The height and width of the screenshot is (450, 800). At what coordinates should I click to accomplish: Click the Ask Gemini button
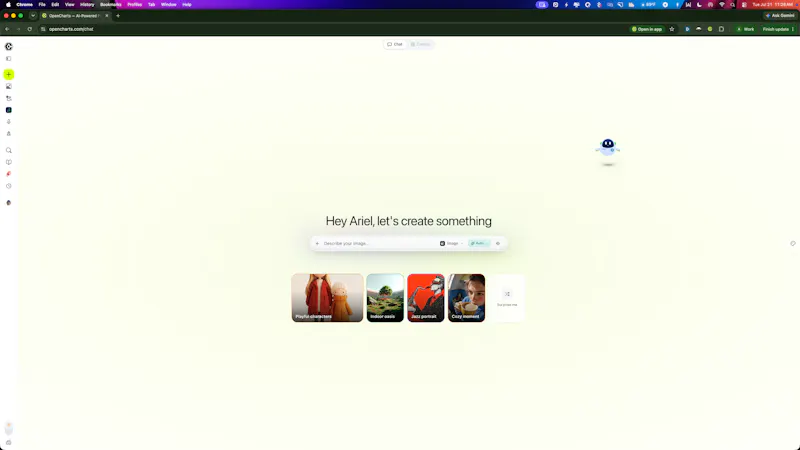(x=780, y=16)
